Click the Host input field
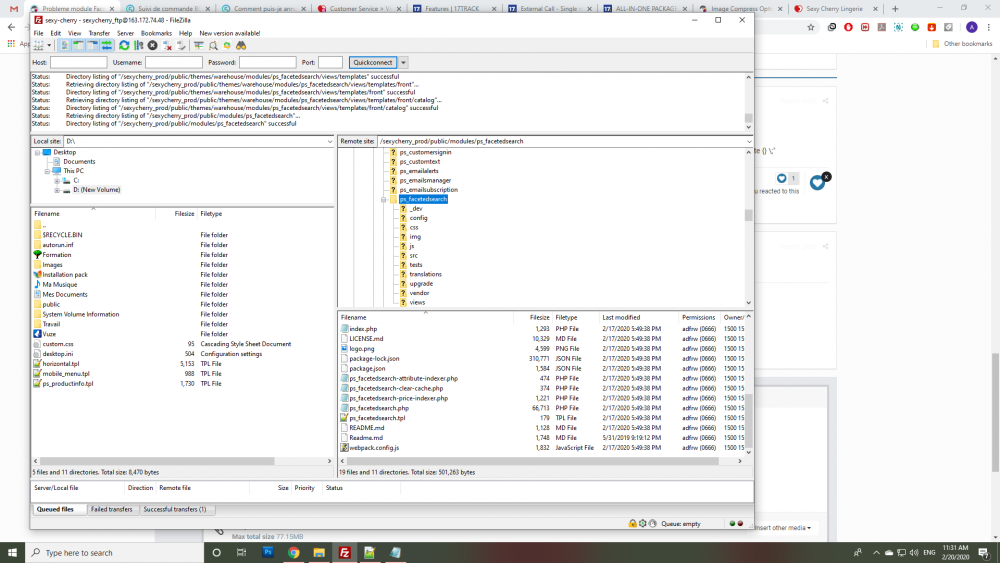This screenshot has width=1000, height=563. (x=78, y=62)
